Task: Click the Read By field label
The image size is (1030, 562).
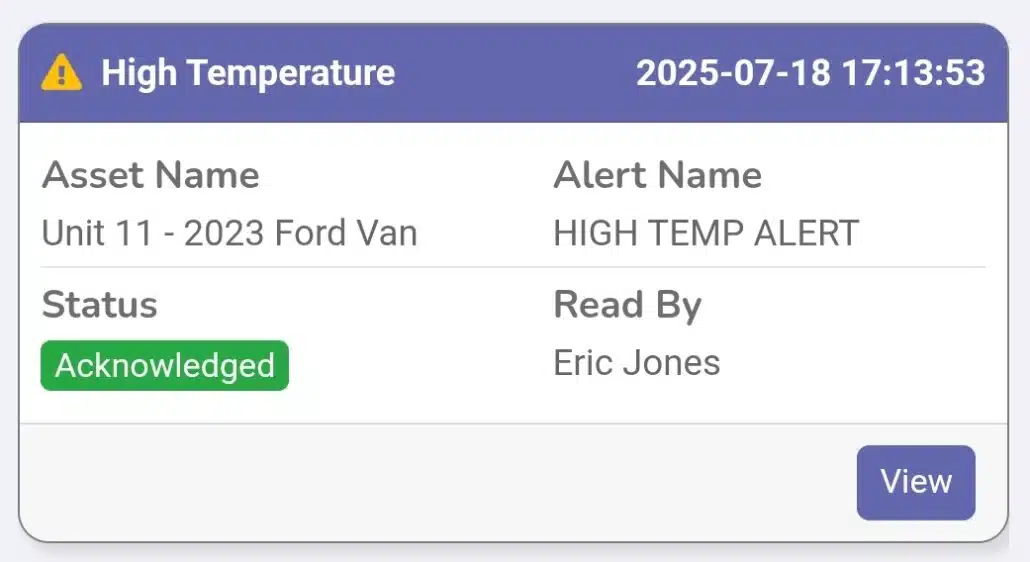Action: [627, 305]
